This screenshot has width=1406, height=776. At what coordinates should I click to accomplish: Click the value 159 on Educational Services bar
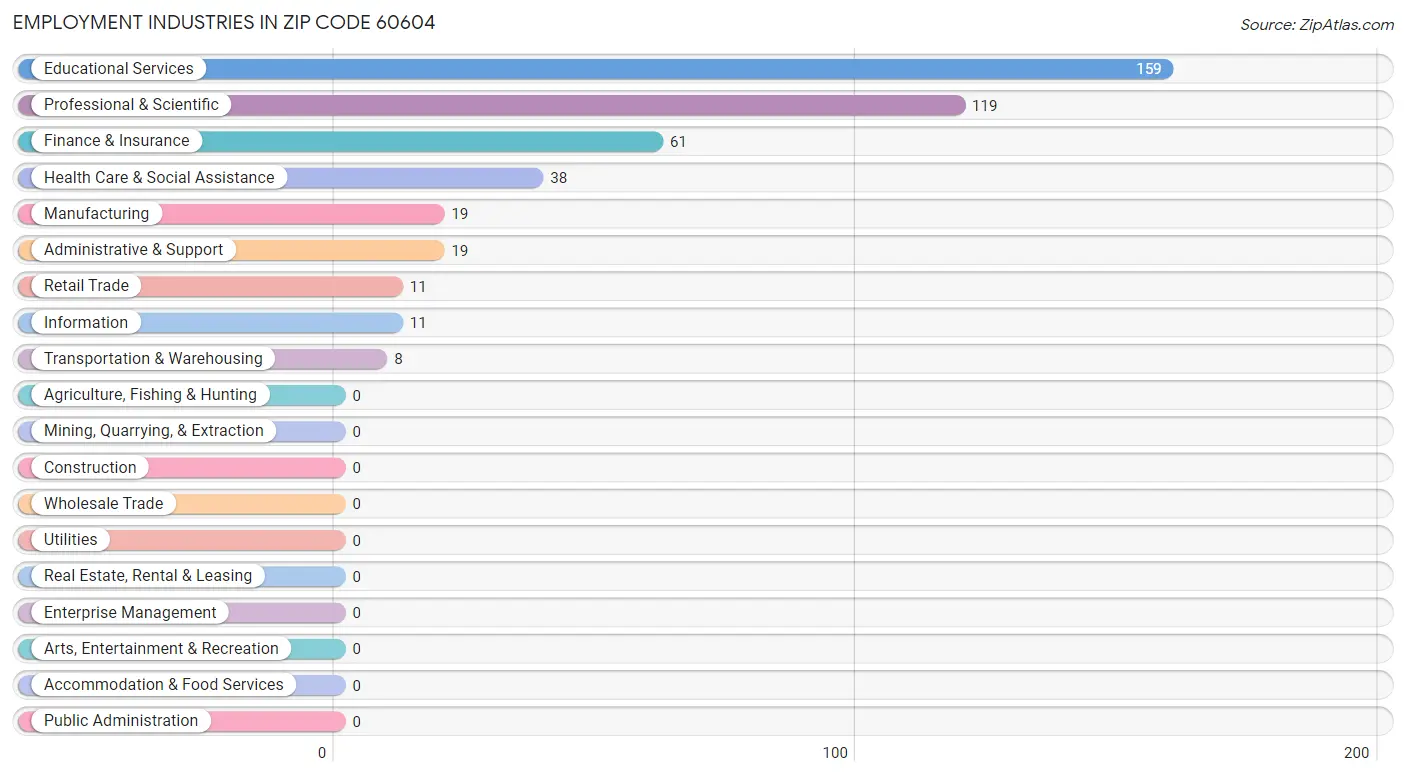(1149, 69)
